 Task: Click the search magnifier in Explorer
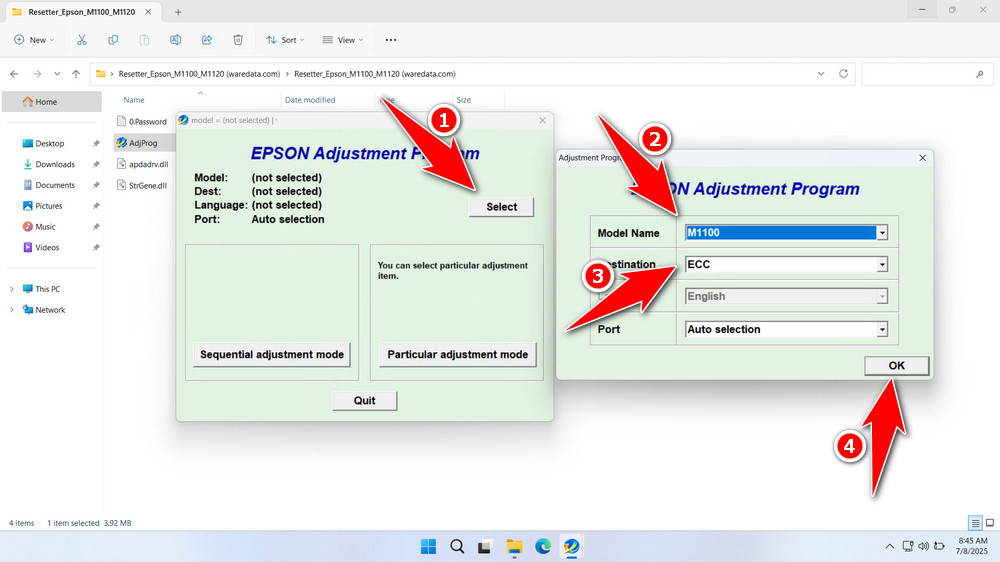tap(980, 74)
